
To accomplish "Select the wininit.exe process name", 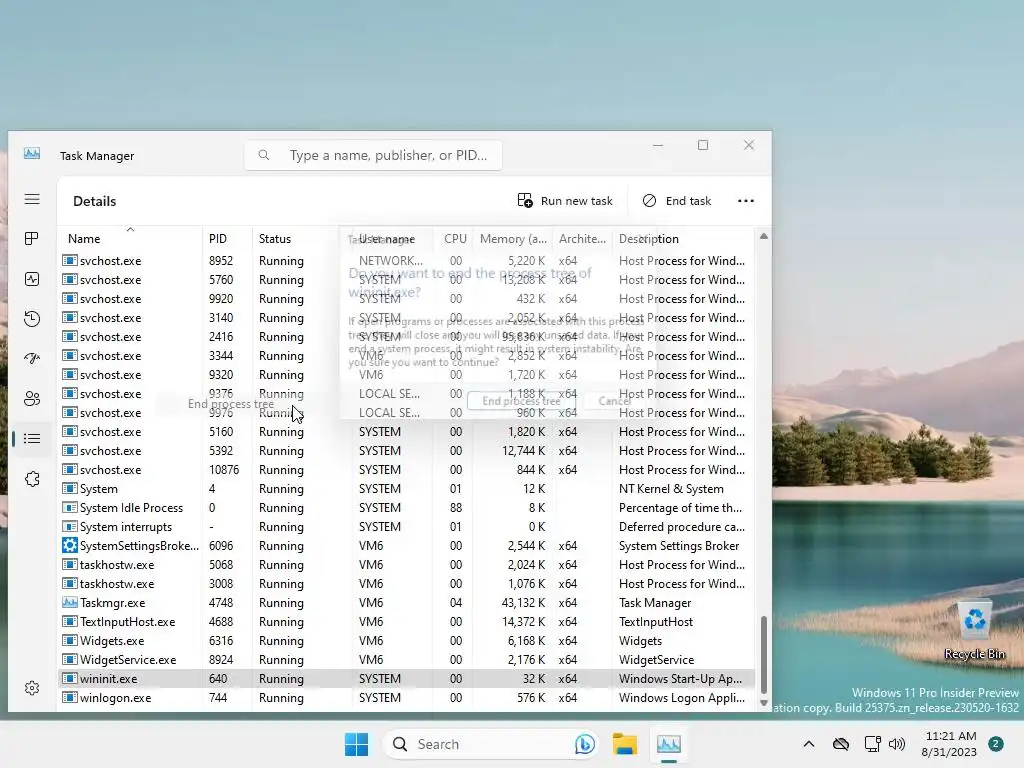I will click(x=108, y=679).
